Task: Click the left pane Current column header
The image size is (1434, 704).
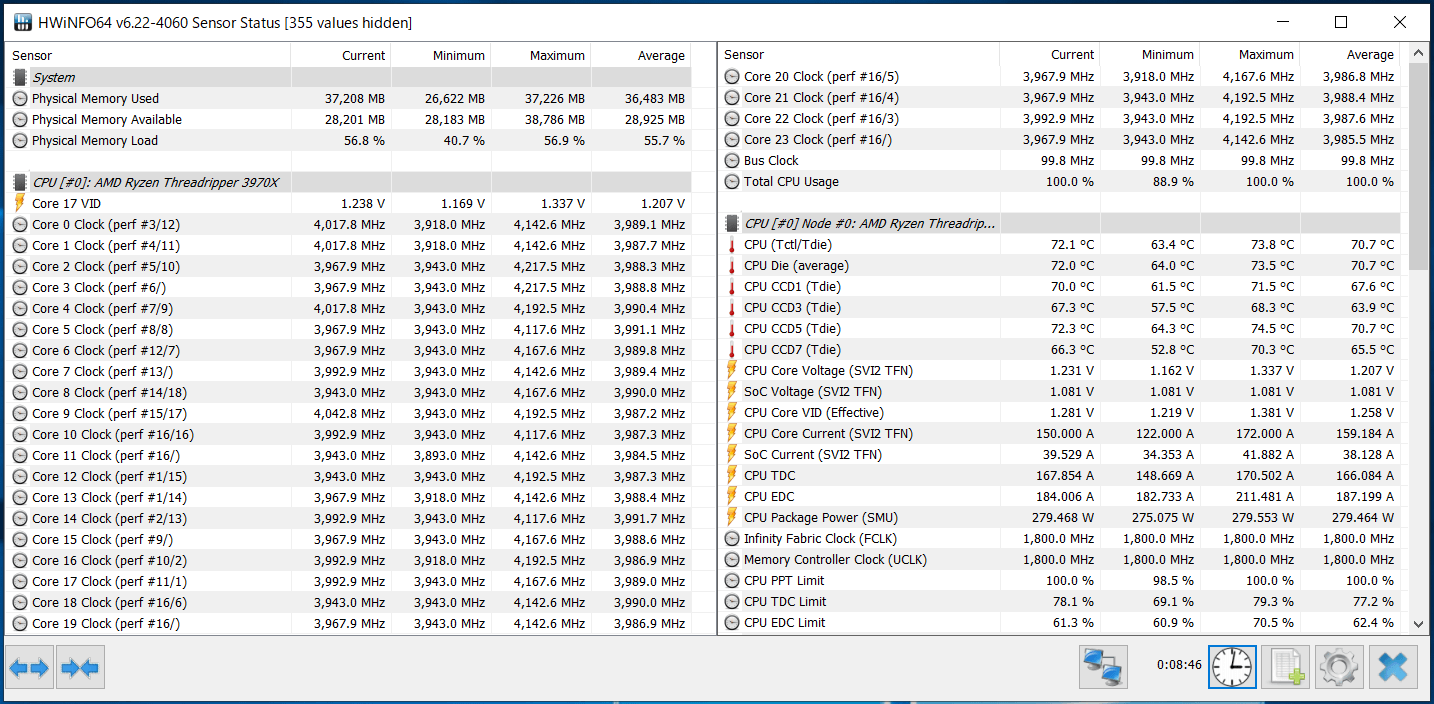Action: point(341,55)
